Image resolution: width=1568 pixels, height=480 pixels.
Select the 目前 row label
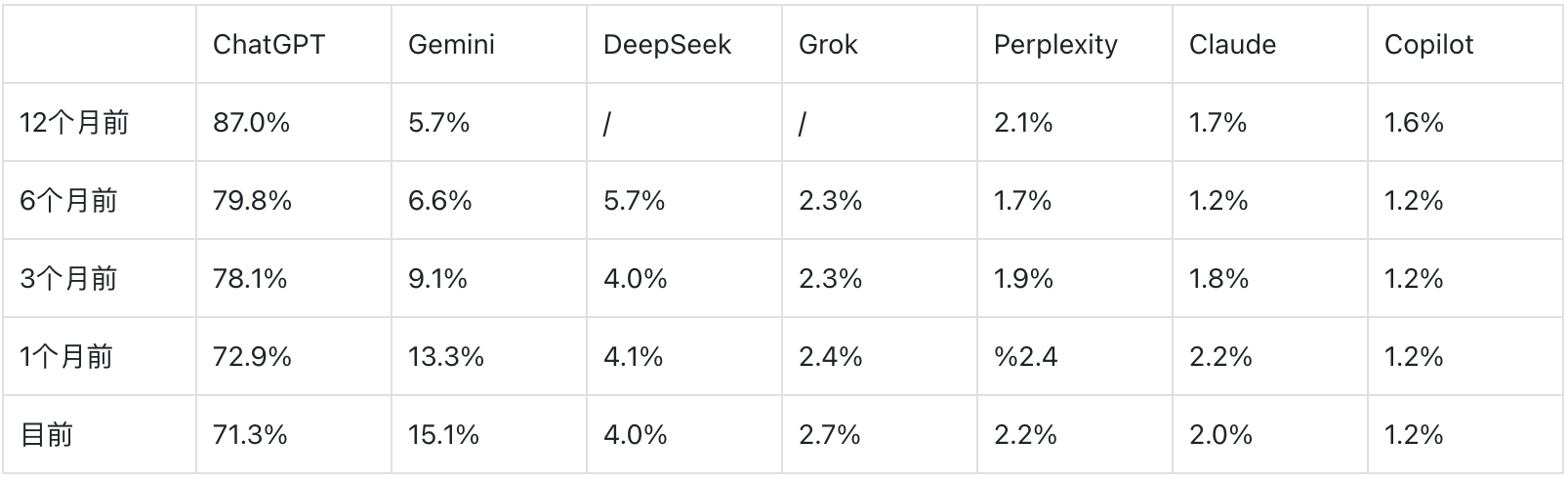47,435
